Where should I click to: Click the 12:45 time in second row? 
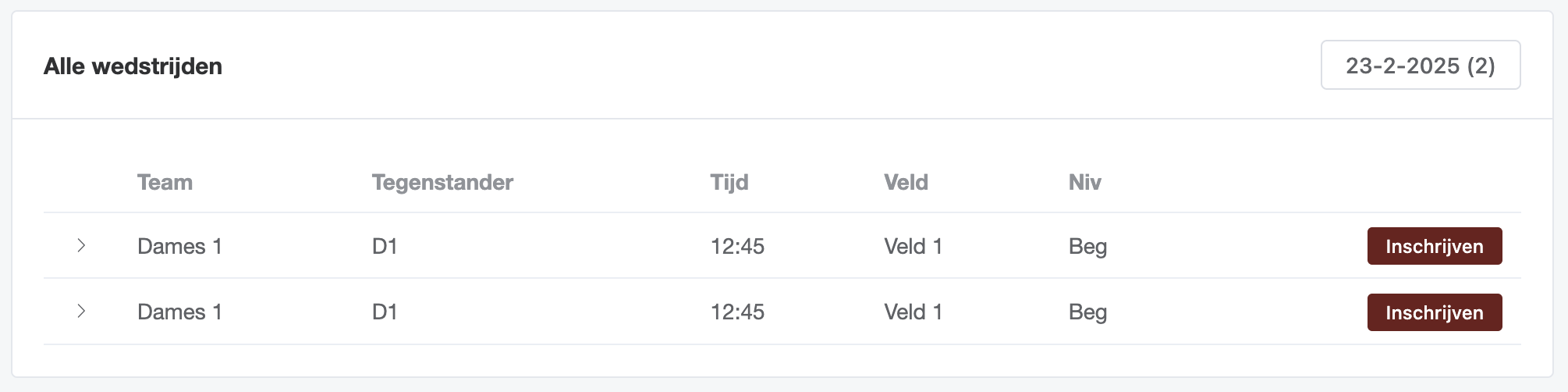737,312
